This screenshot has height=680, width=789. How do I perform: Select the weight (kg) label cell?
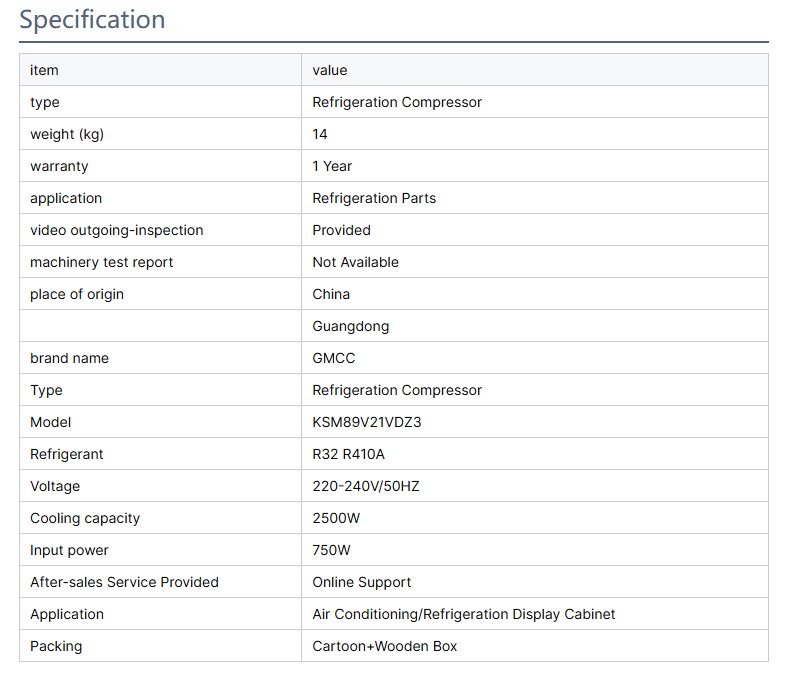pyautogui.click(x=66, y=134)
